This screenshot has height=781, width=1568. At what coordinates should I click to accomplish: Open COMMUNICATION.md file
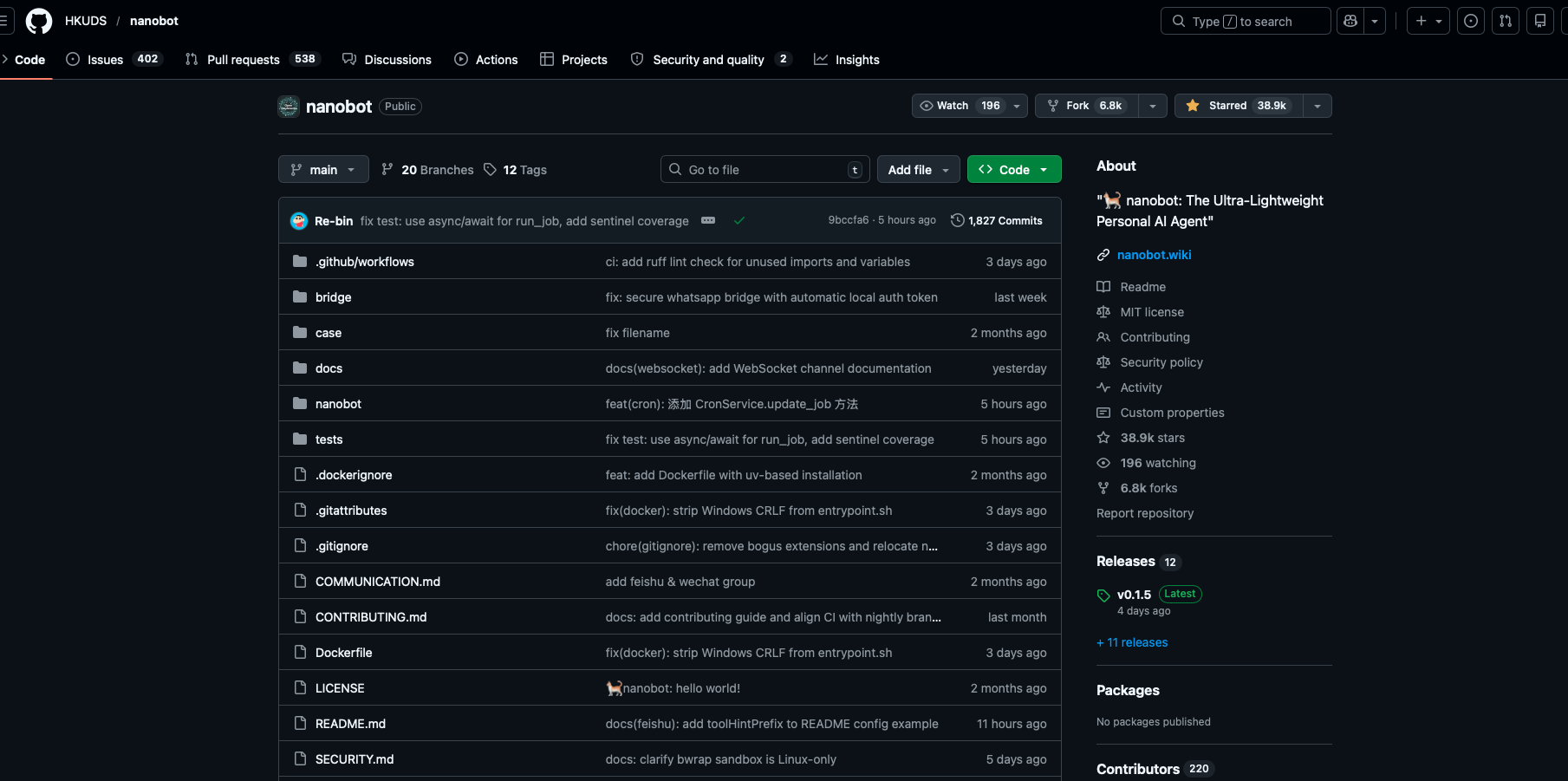[378, 582]
